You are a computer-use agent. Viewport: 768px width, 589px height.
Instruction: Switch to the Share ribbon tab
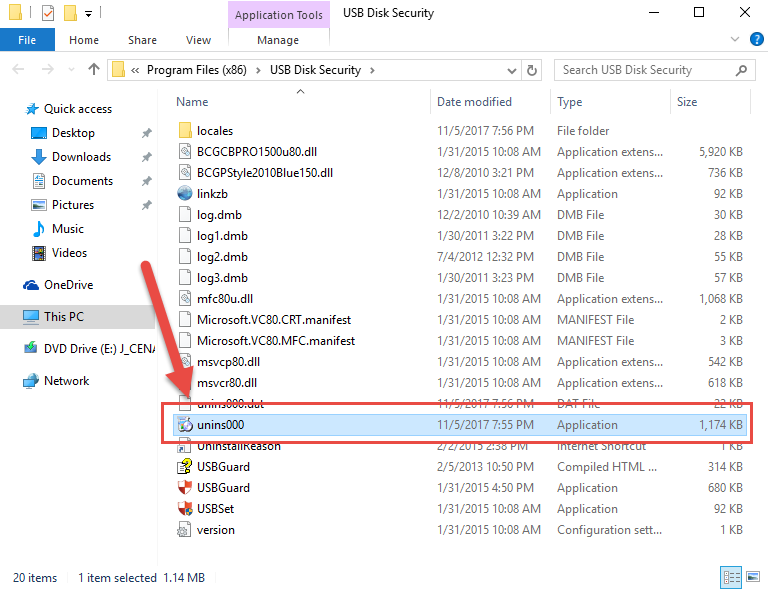click(142, 40)
